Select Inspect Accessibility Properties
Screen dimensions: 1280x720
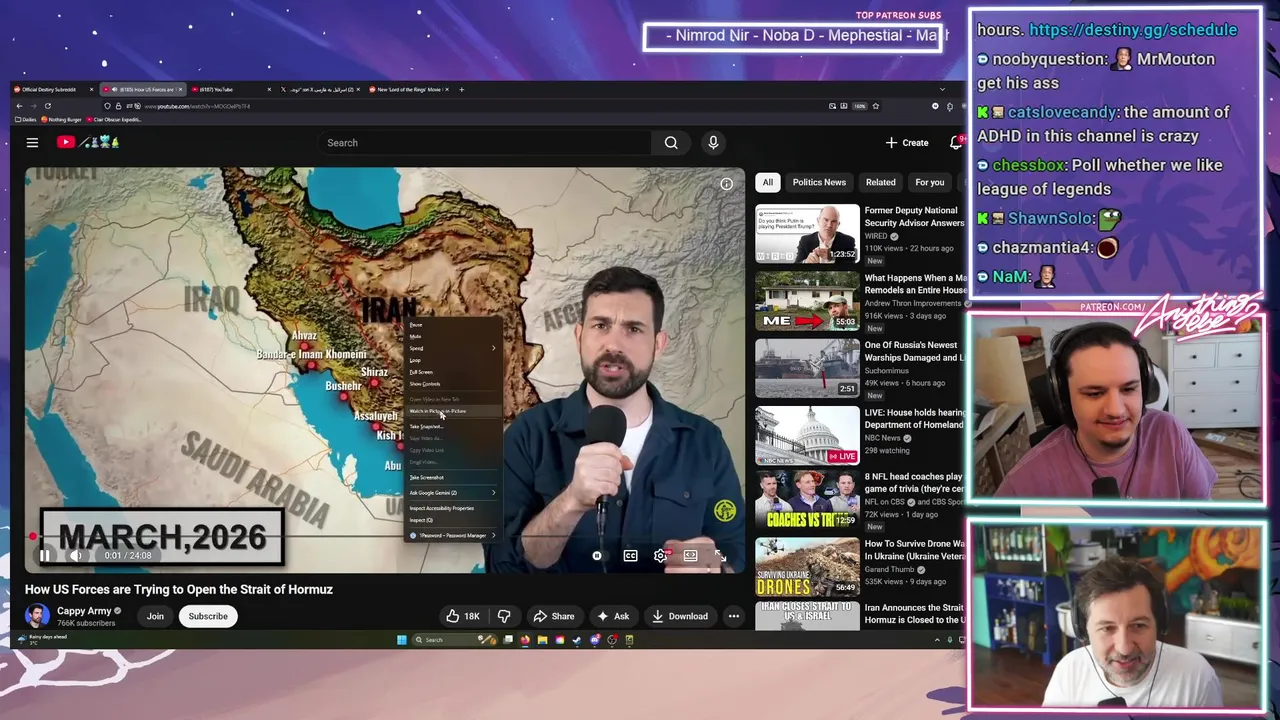tap(452, 508)
